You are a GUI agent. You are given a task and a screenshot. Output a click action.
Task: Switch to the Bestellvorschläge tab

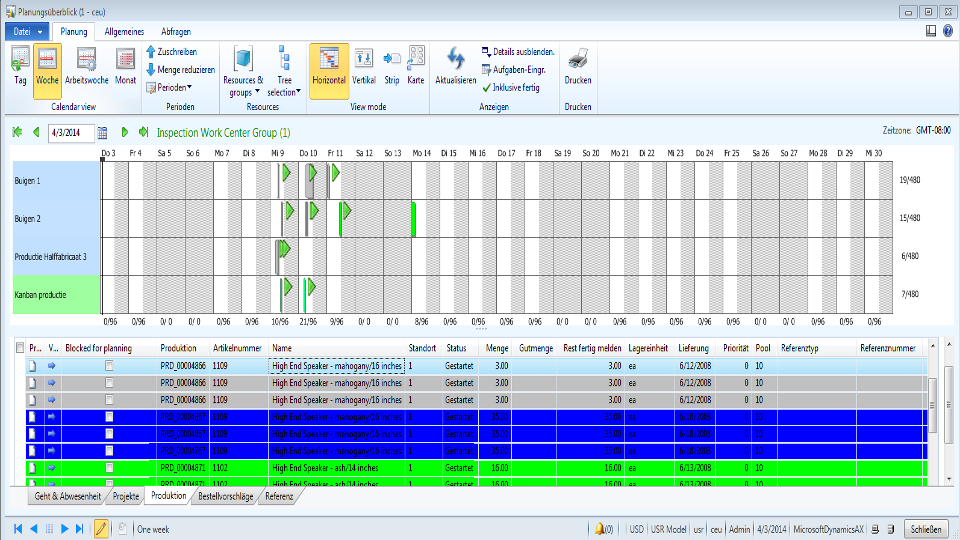pos(225,496)
